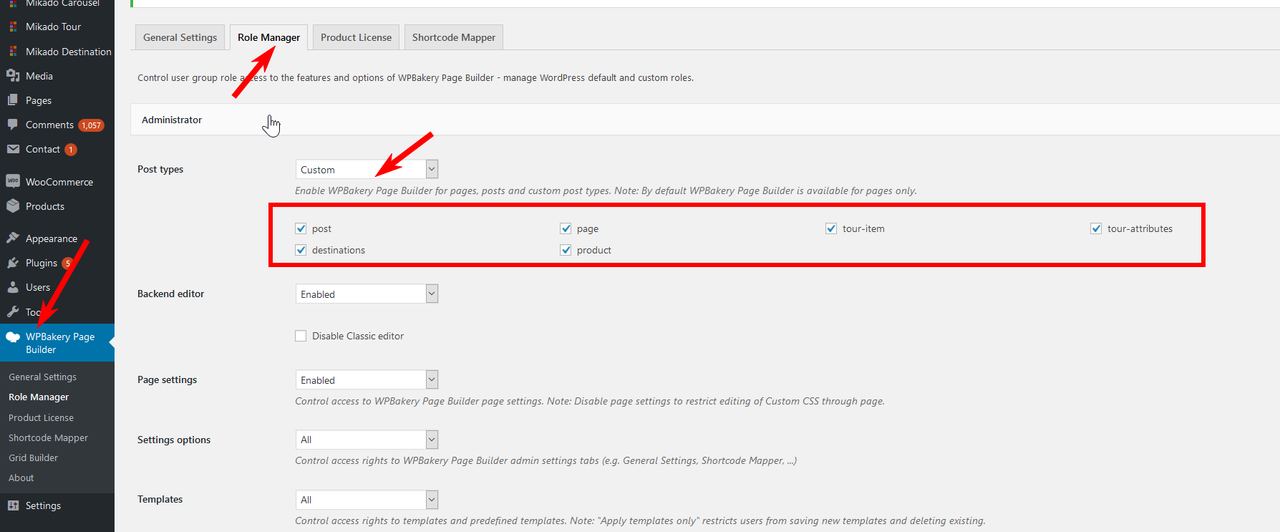This screenshot has height=532, width=1280.
Task: Uncheck the tour-attributes checkbox
Action: (x=1096, y=229)
